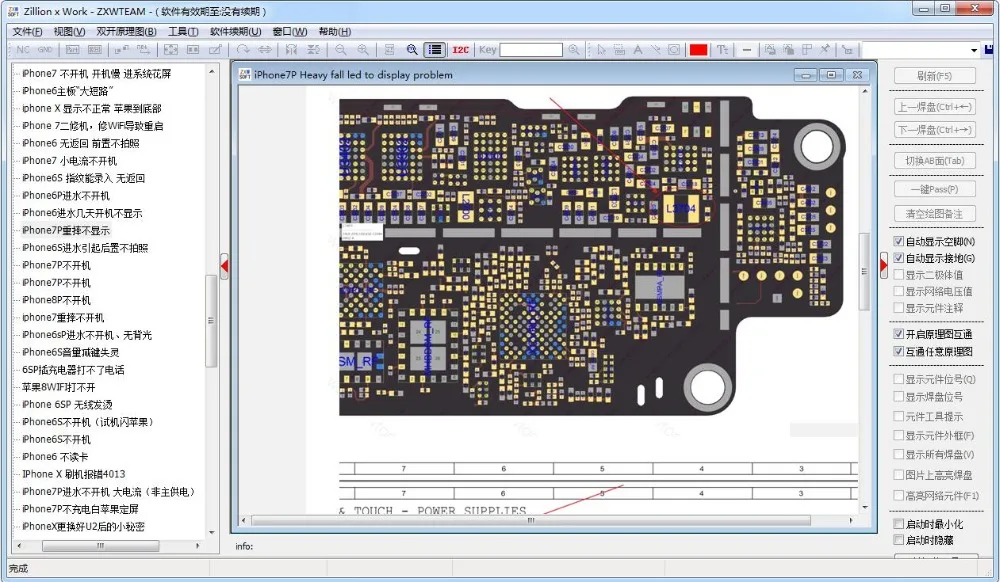Enable 启动时最小化 checkbox
Viewport: 1000px width, 582px height.
click(899, 523)
